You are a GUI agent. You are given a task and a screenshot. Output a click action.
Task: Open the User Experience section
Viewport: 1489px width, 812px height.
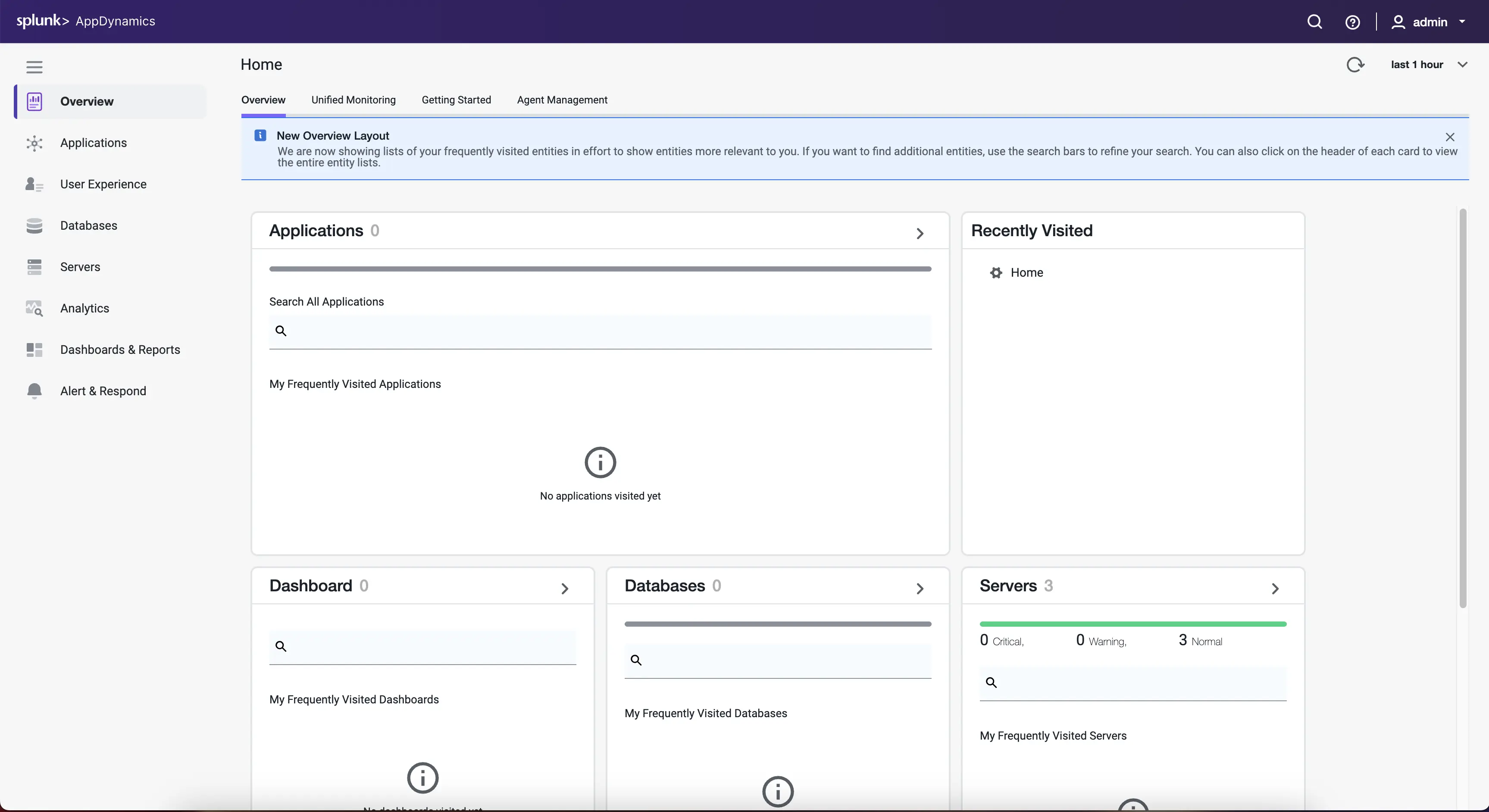point(34,184)
